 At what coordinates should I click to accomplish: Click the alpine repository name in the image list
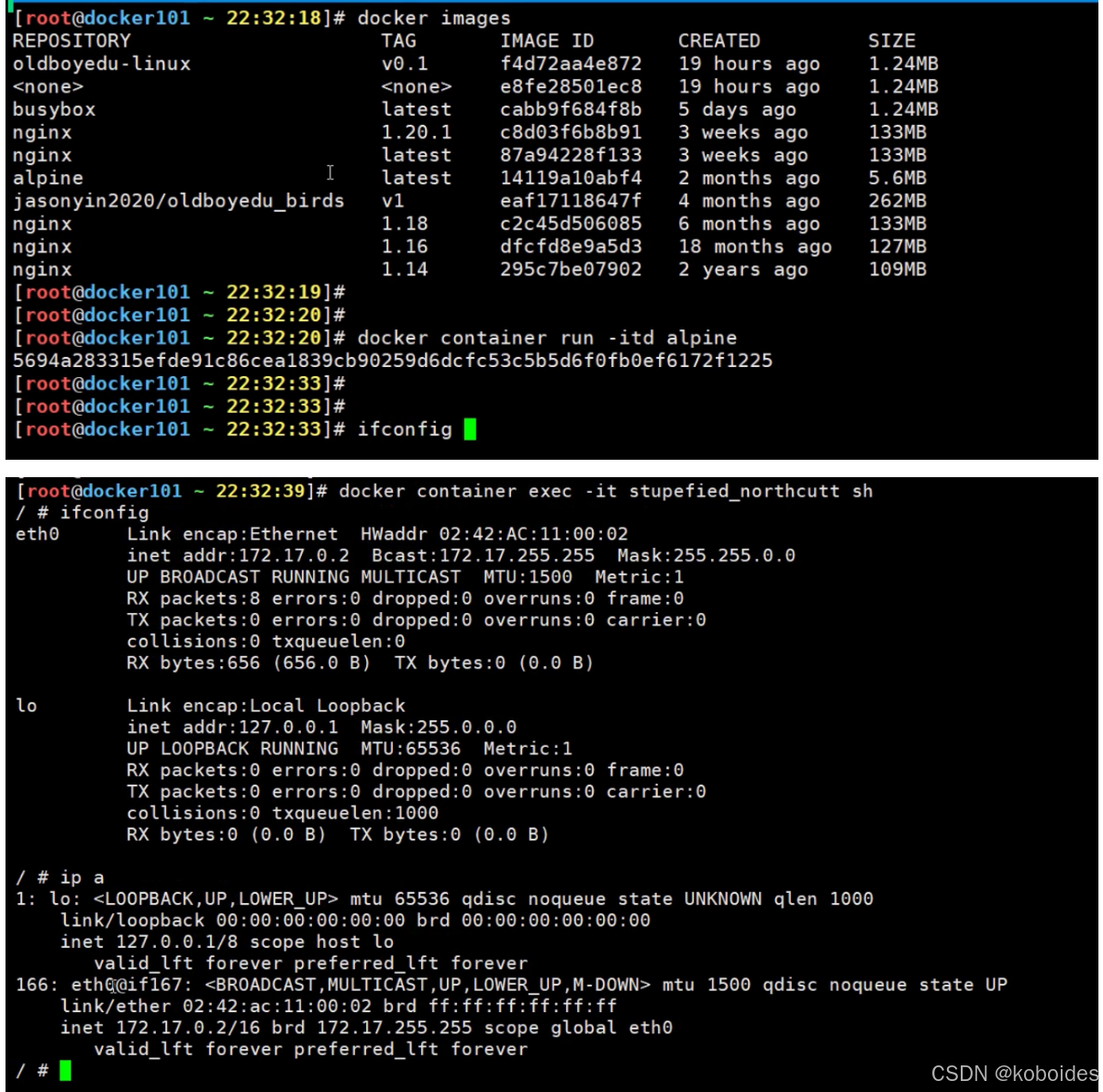pos(48,178)
